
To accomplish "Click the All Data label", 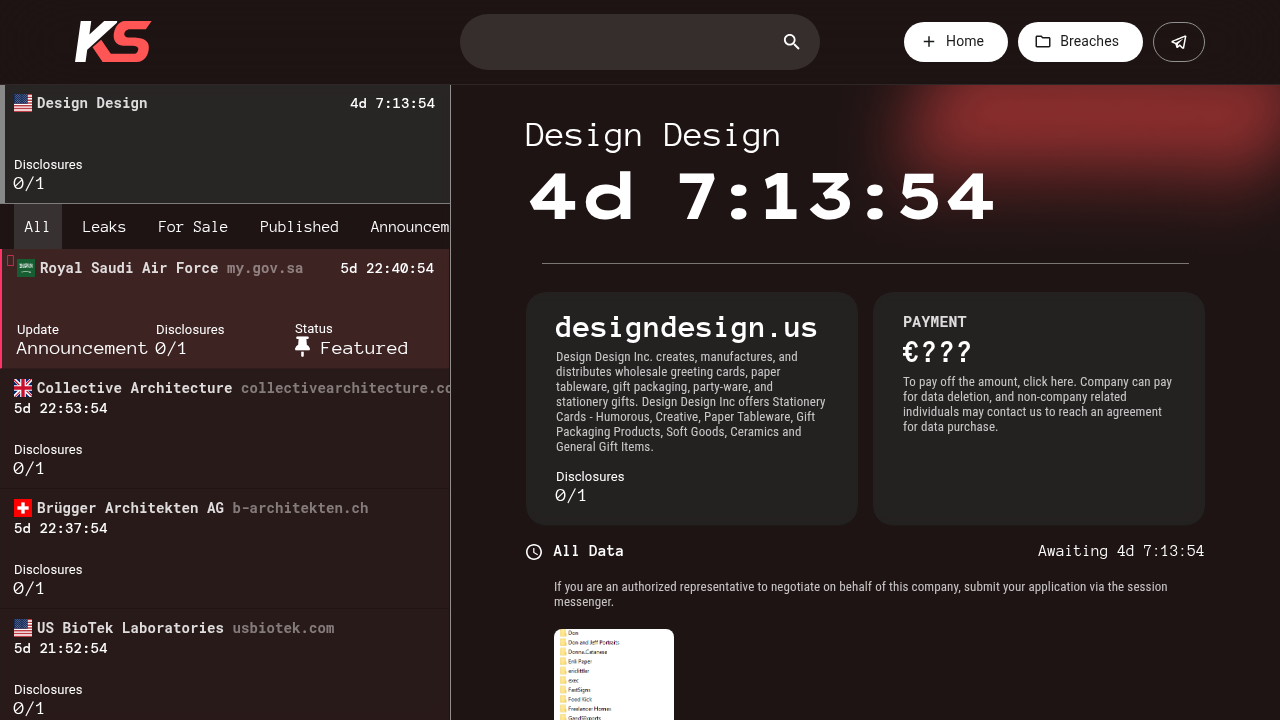I will point(588,551).
